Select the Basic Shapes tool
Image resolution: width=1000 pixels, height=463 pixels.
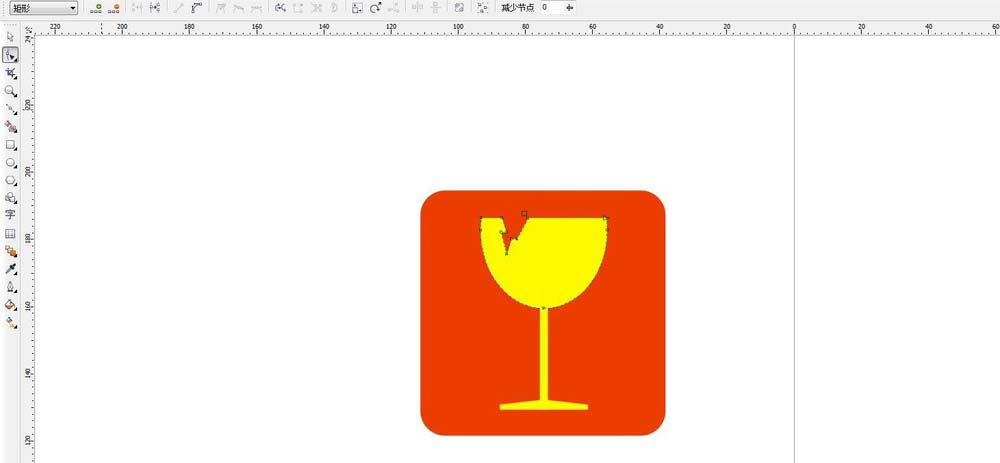click(10, 198)
